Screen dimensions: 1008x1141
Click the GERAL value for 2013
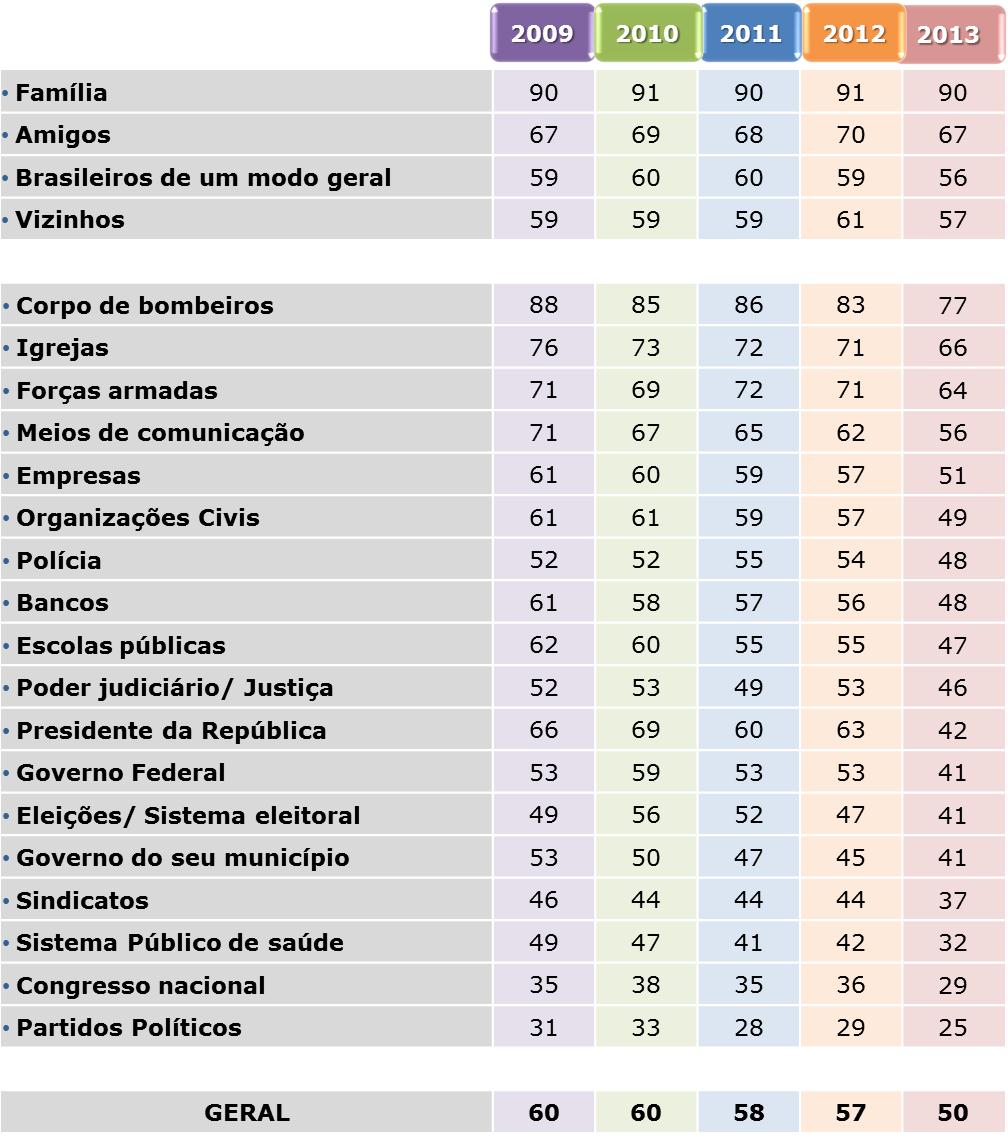953,1113
